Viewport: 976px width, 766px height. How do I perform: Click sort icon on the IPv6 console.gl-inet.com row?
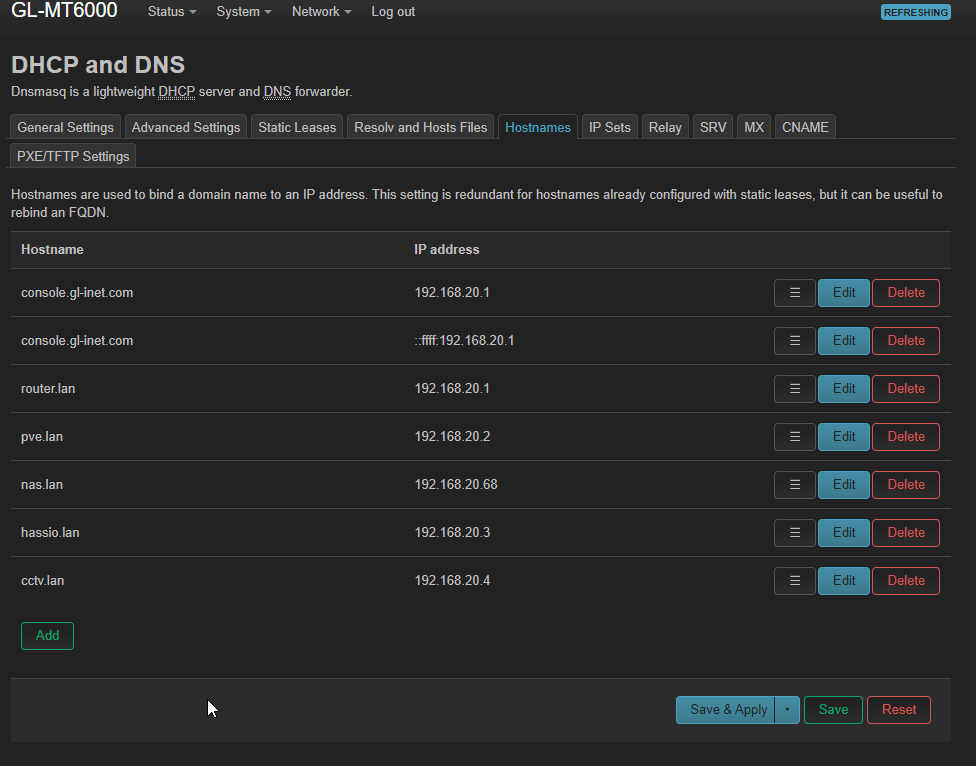[x=794, y=341]
